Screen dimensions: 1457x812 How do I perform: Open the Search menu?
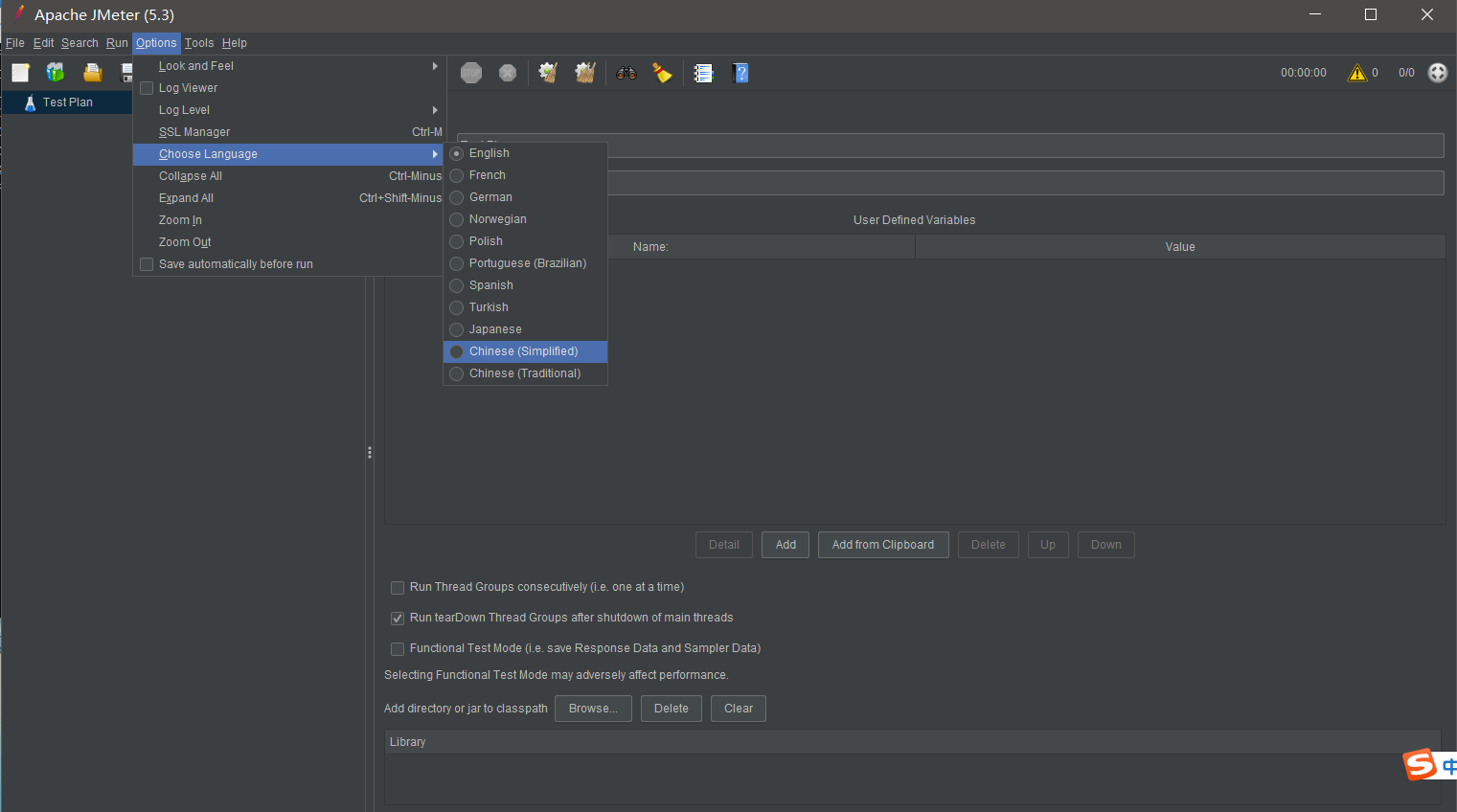tap(80, 43)
